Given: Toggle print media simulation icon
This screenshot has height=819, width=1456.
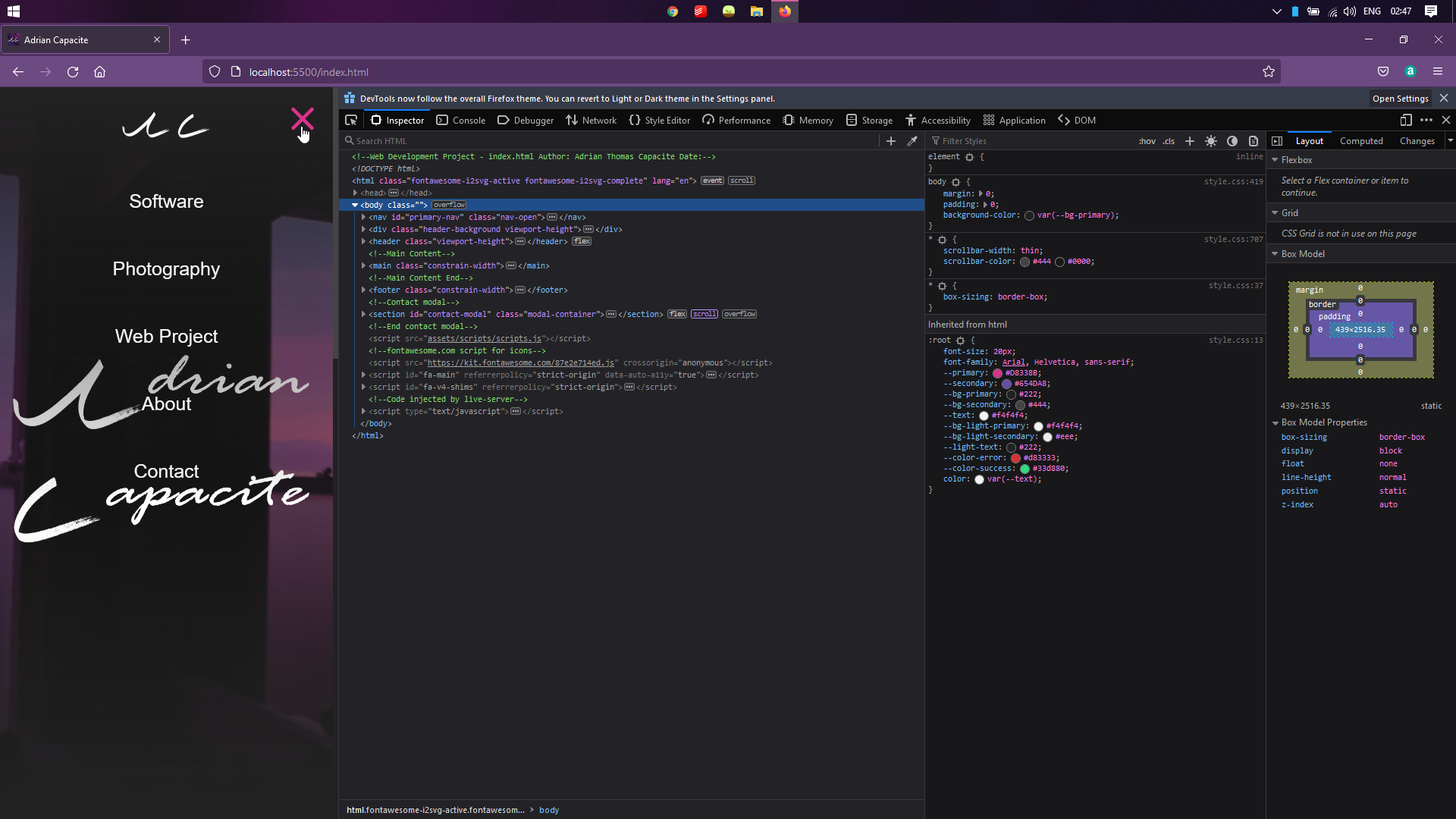Looking at the screenshot, I should point(1254,141).
